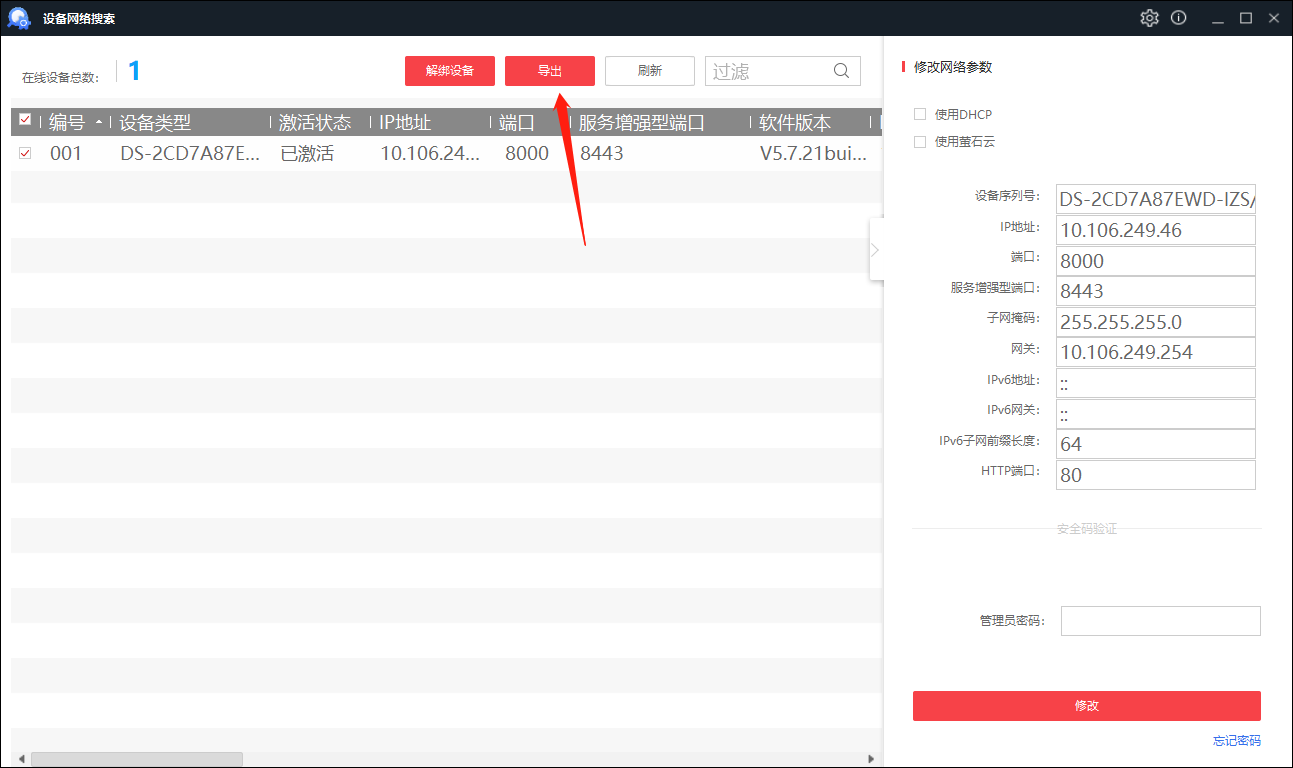Viewport: 1293px width, 768px height.
Task: Click the magnifier icon in filter box
Action: point(842,71)
